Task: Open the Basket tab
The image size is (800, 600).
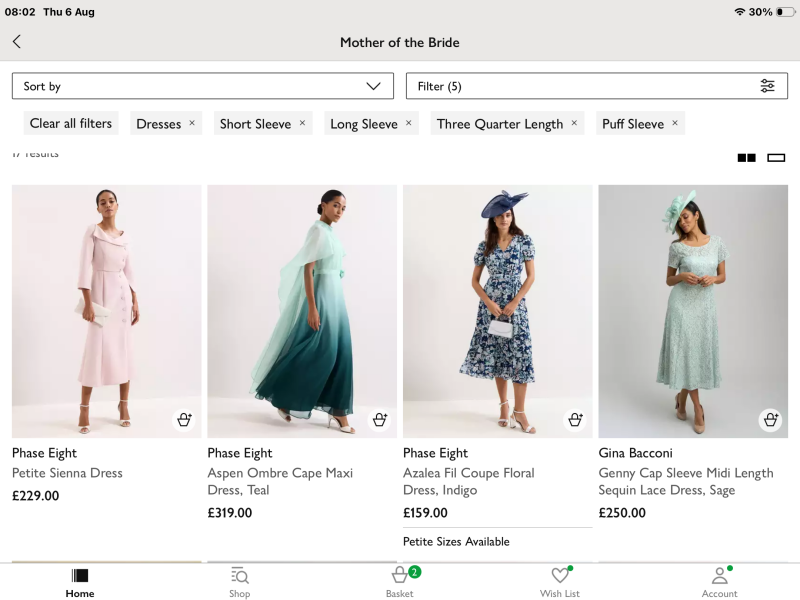Action: point(400,583)
